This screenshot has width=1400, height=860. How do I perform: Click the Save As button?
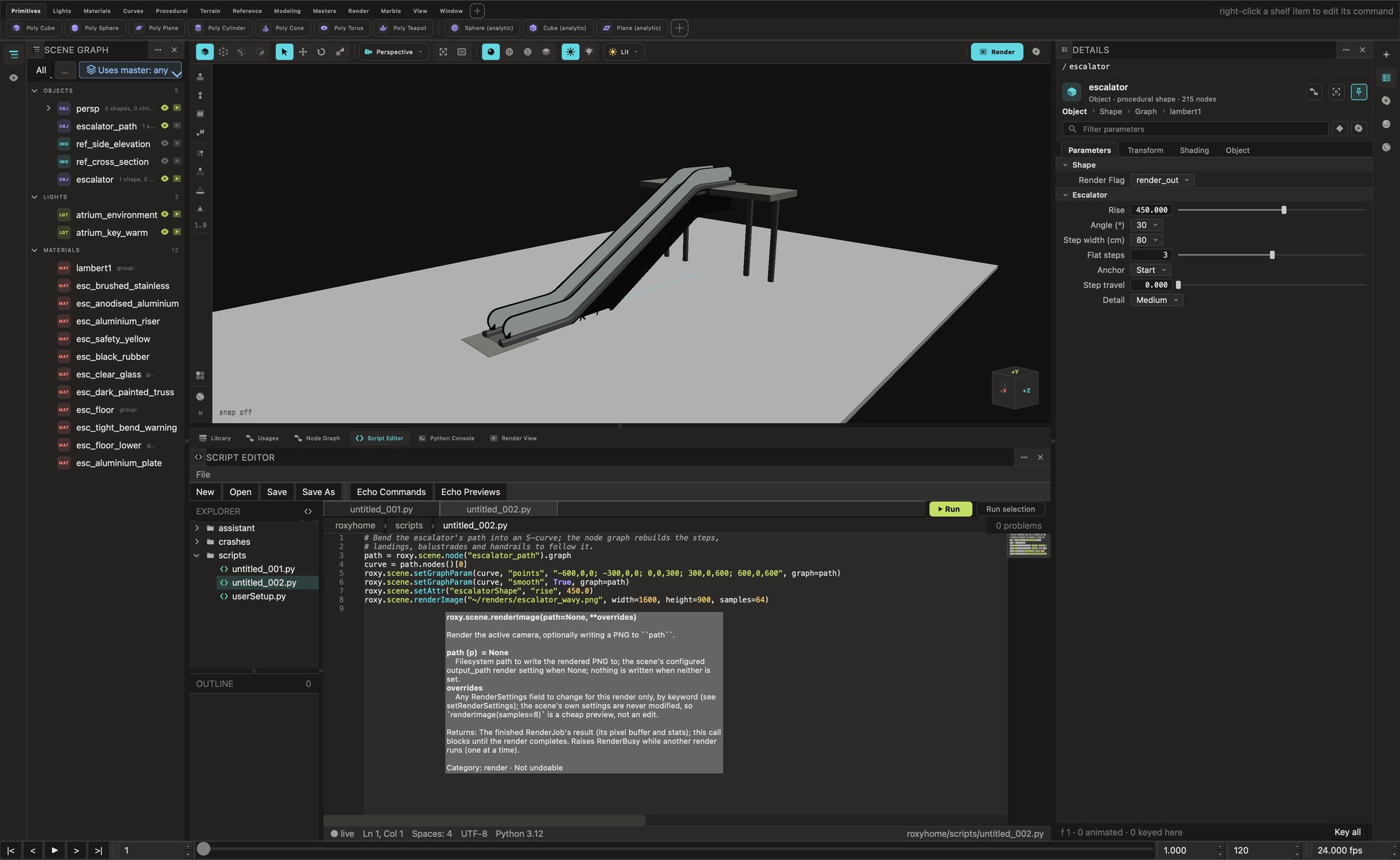pyautogui.click(x=318, y=492)
